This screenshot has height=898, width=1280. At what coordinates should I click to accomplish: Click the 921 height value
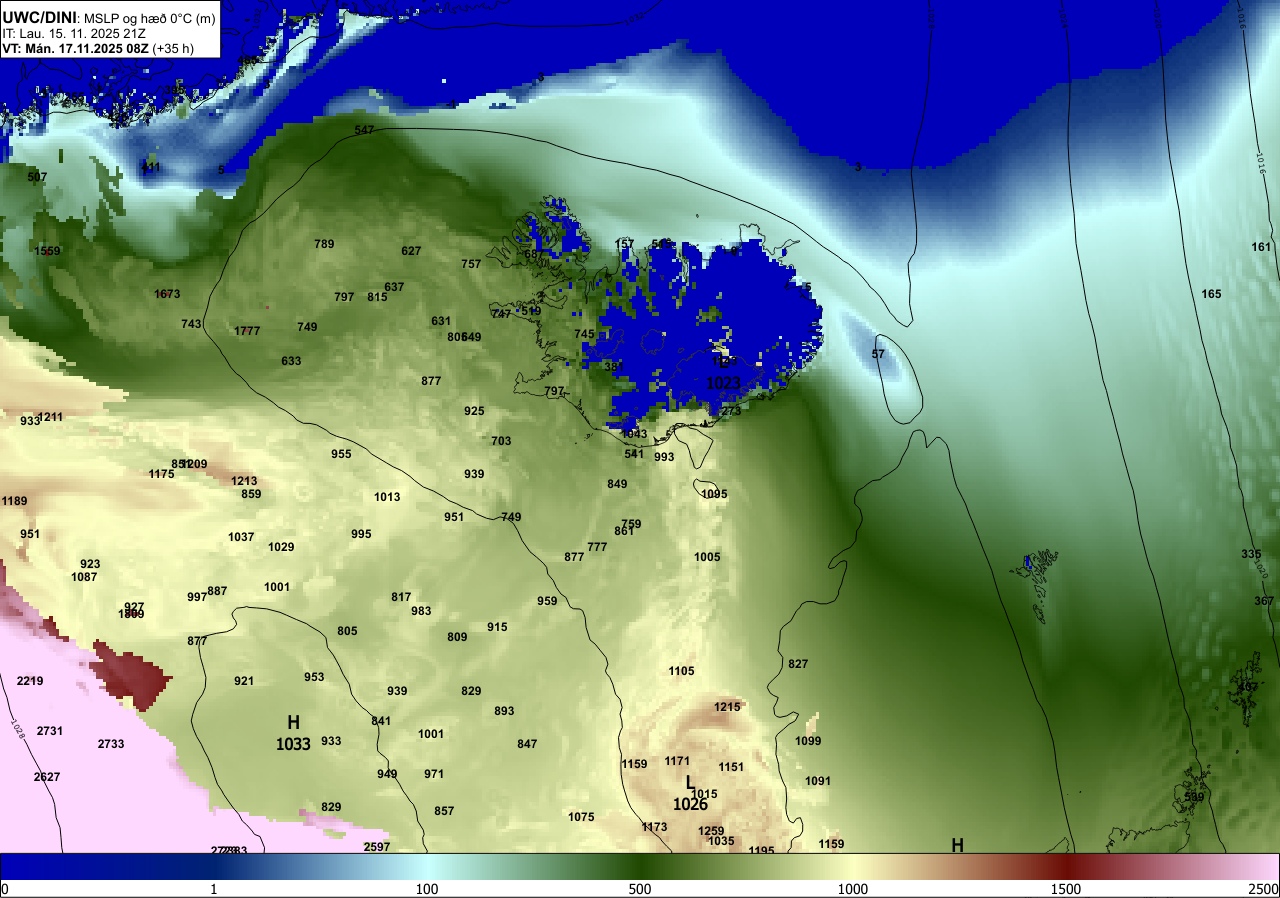point(244,681)
